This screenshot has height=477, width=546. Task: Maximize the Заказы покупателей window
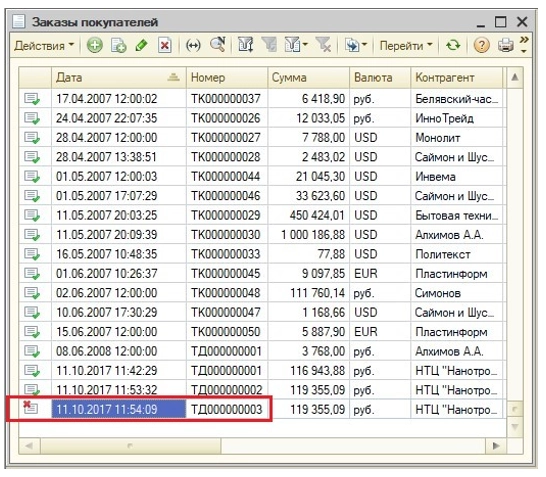[x=501, y=22]
